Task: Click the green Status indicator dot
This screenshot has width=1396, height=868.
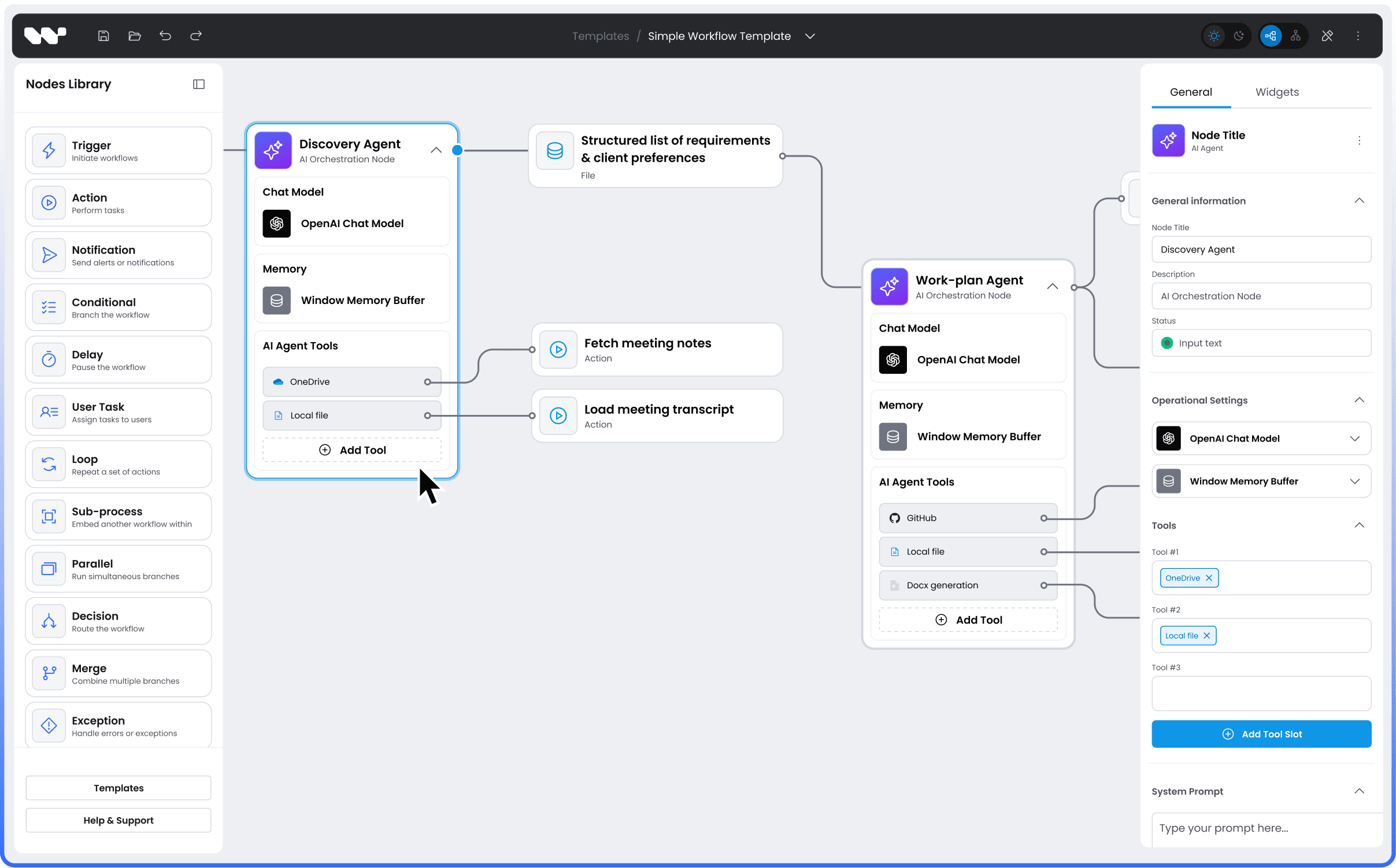Action: click(x=1167, y=343)
